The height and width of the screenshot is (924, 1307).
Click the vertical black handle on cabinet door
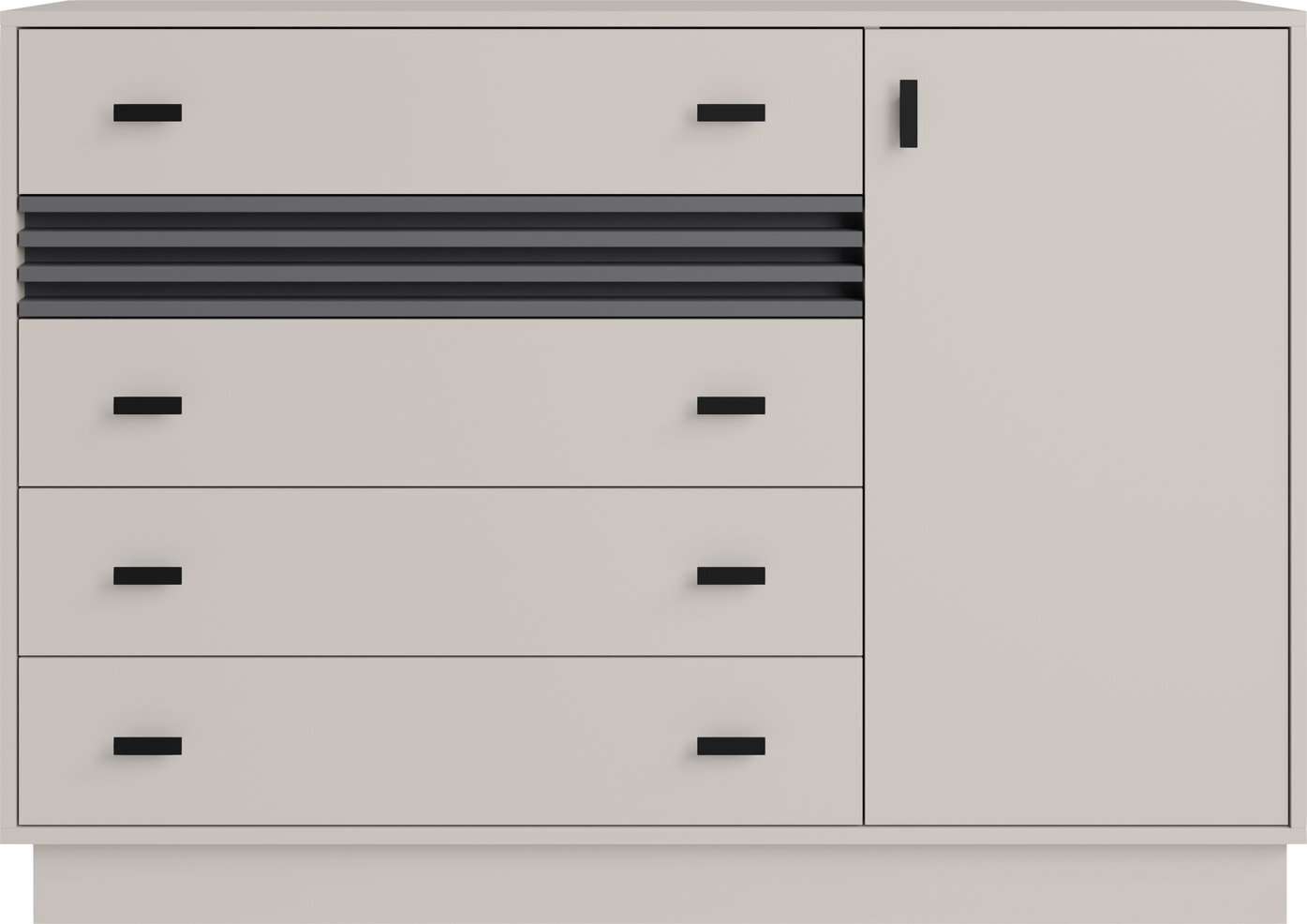point(908,113)
